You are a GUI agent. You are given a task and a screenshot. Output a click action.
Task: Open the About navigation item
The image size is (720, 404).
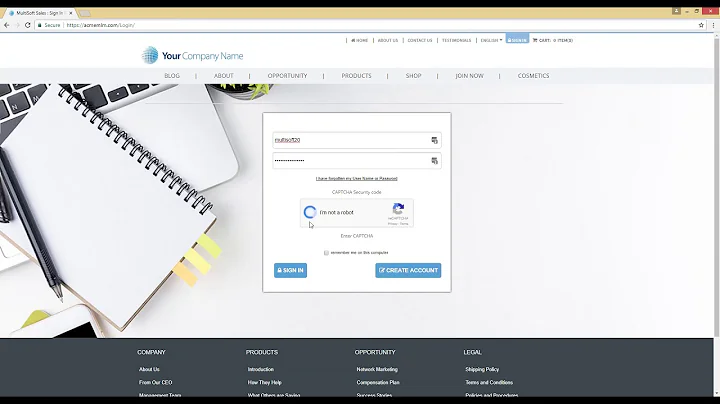click(224, 76)
